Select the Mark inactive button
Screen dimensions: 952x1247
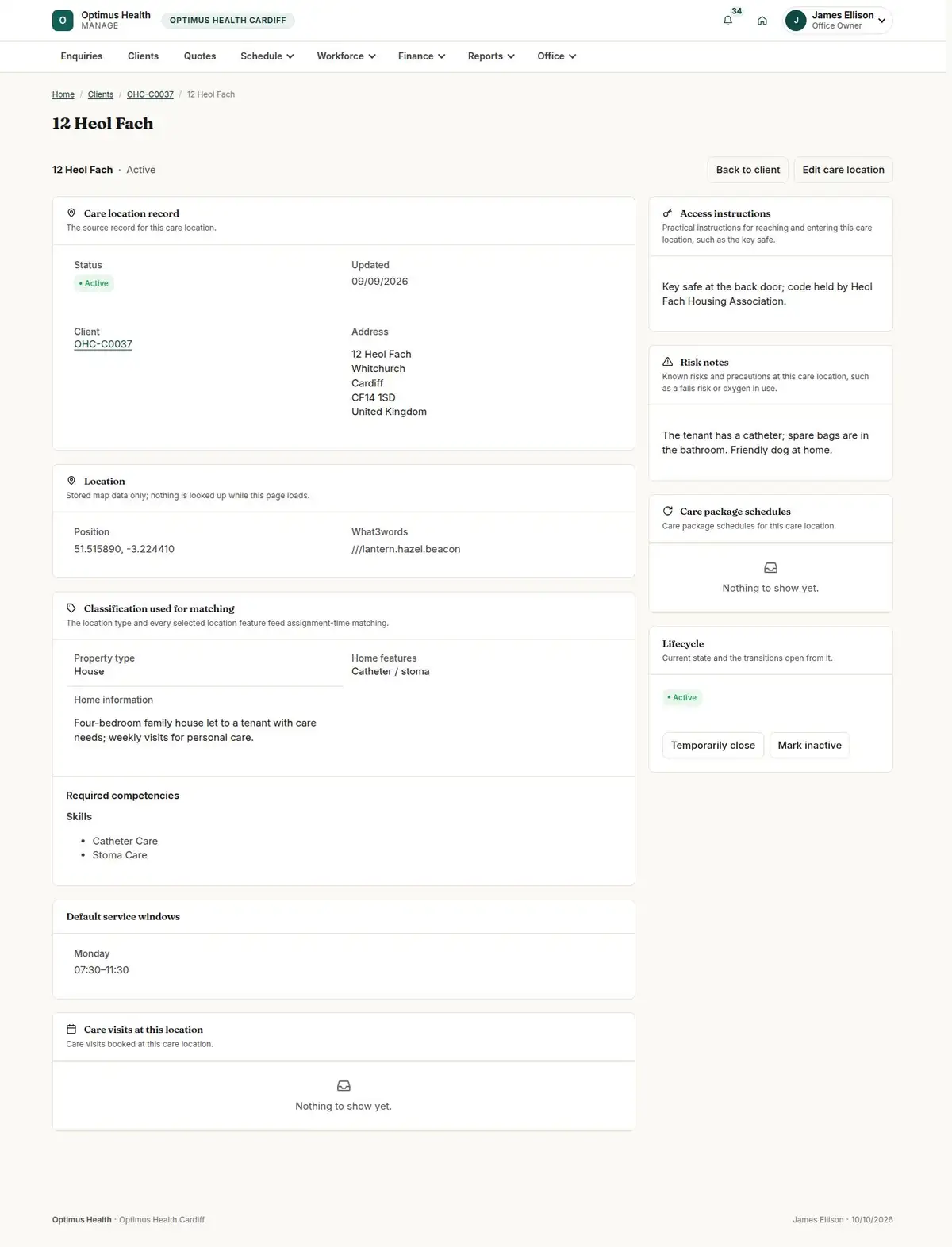point(809,746)
